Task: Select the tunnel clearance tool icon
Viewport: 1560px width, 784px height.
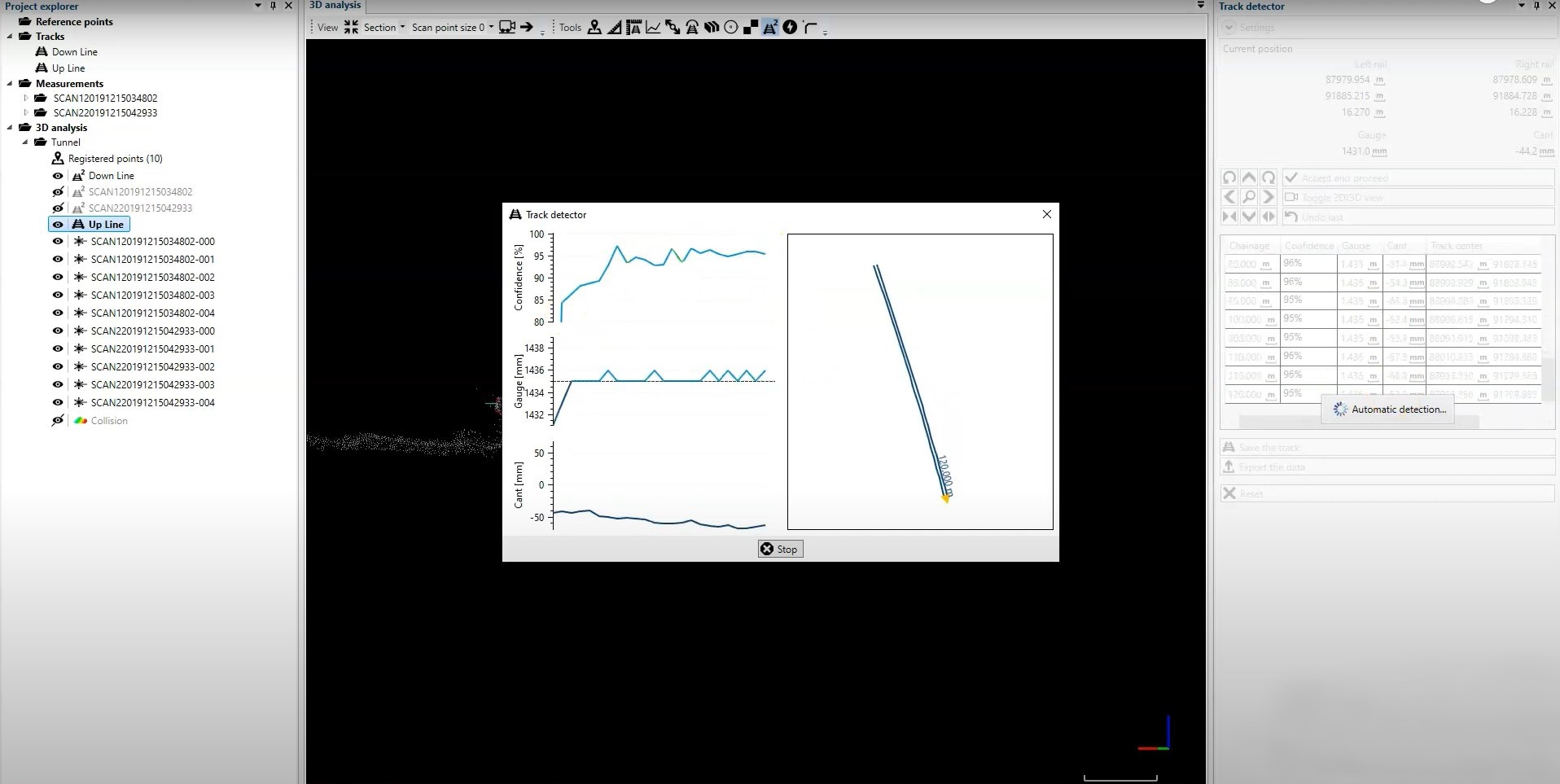Action: [692, 27]
